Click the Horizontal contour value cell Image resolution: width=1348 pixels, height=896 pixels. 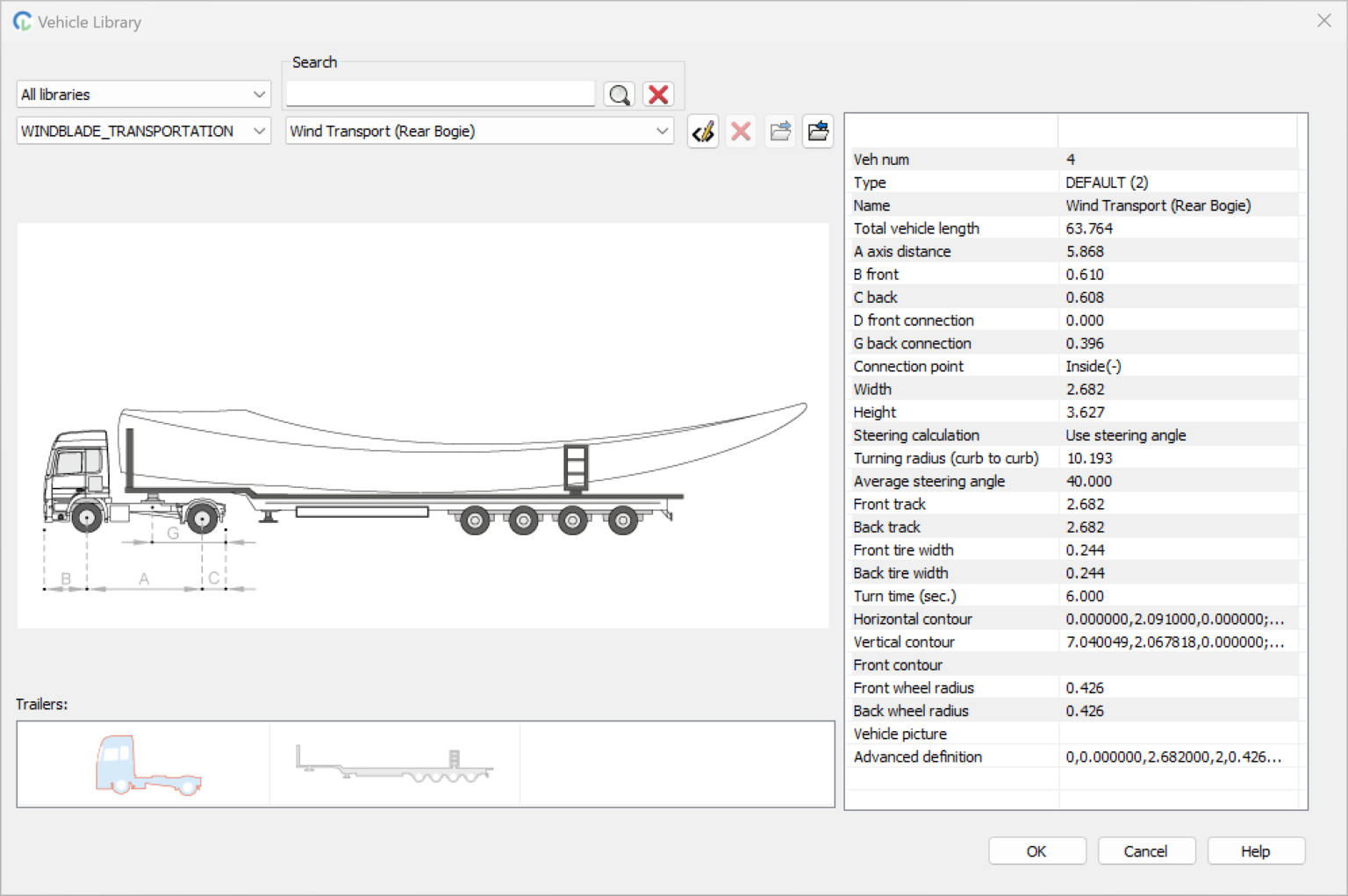pyautogui.click(x=1178, y=619)
